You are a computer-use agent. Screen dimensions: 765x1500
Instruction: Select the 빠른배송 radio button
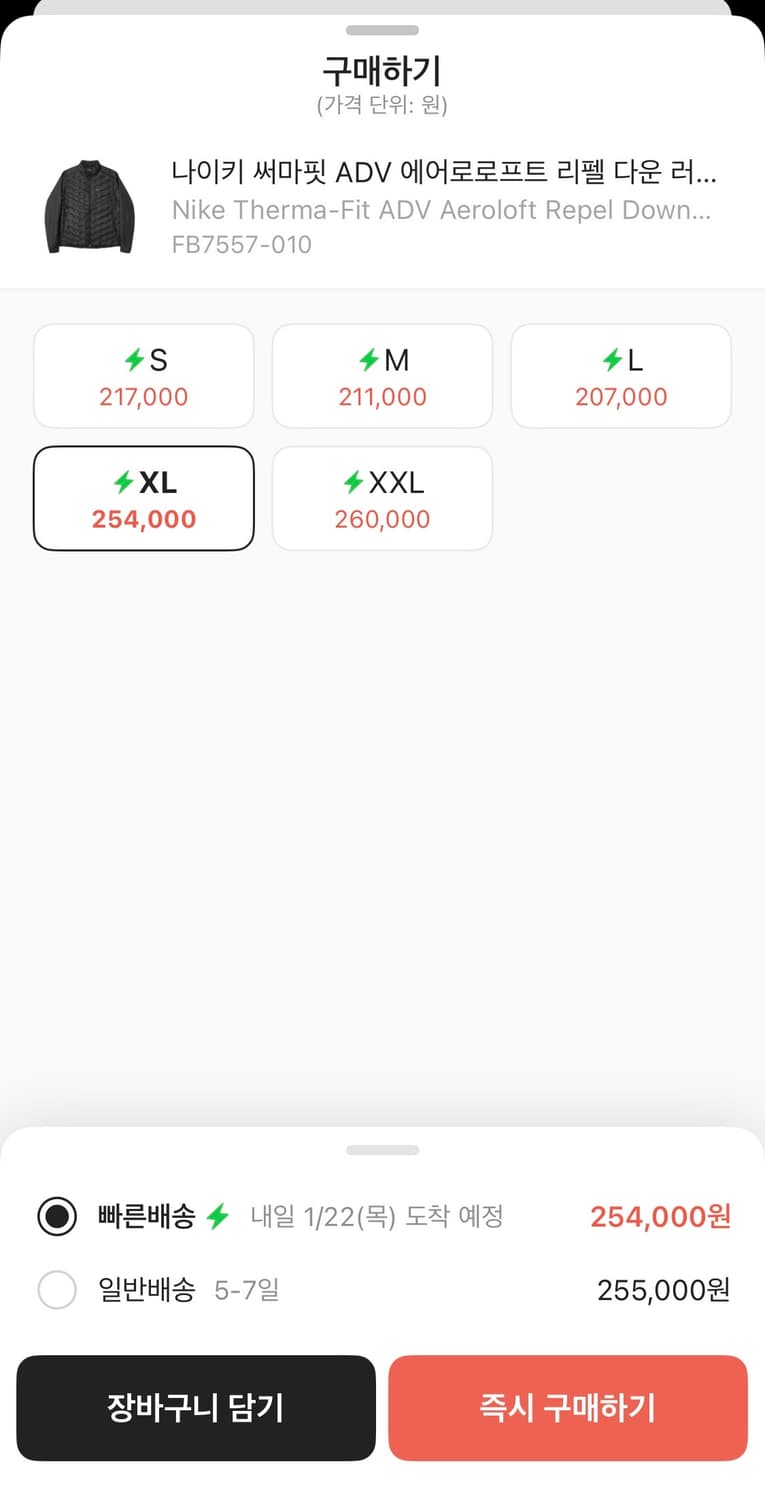point(57,1216)
